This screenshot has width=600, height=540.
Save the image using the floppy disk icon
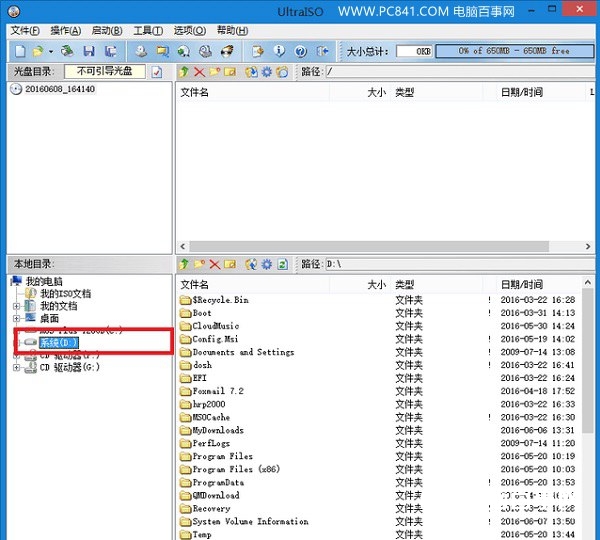(x=89, y=51)
